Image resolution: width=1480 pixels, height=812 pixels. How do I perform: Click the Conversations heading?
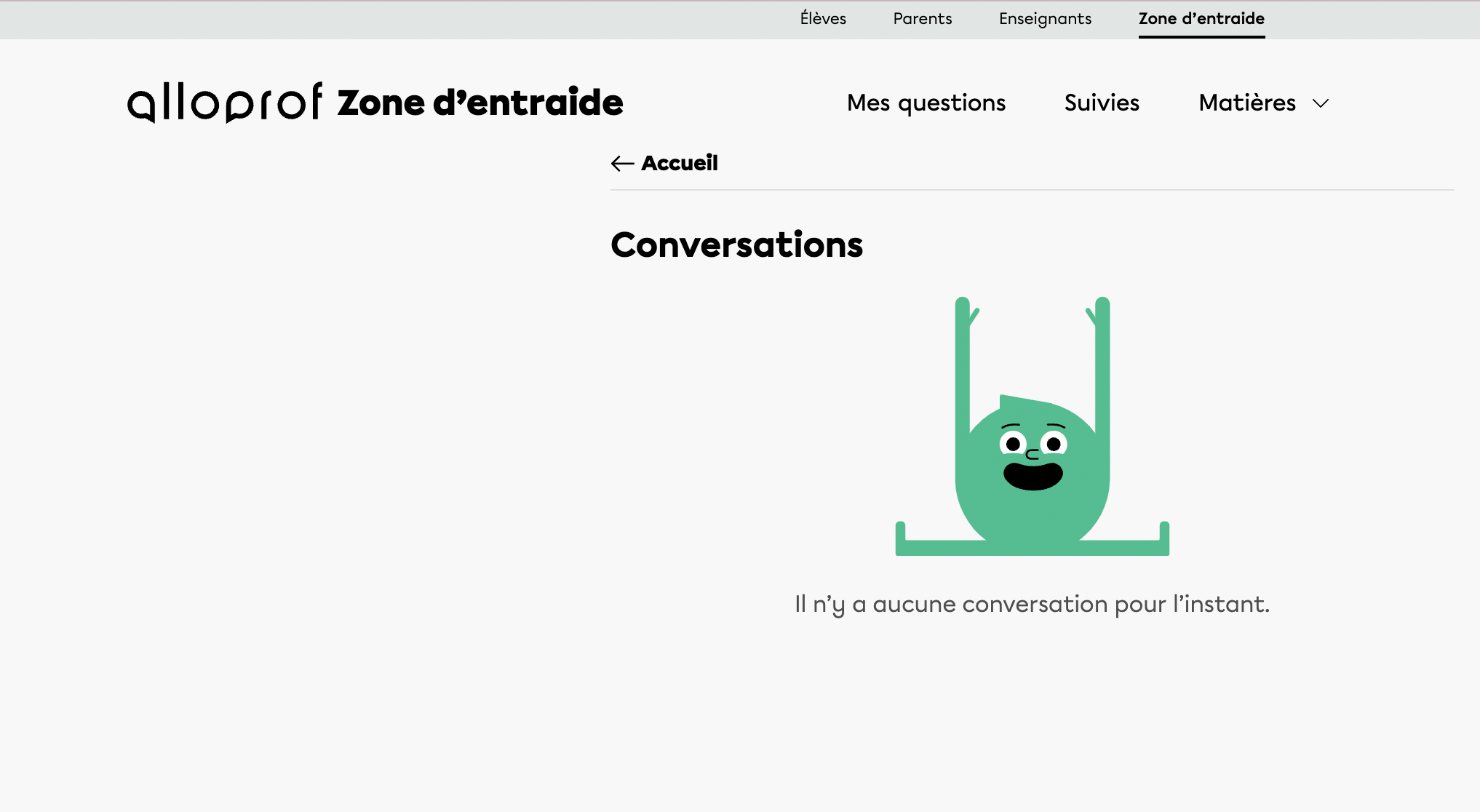coord(736,244)
